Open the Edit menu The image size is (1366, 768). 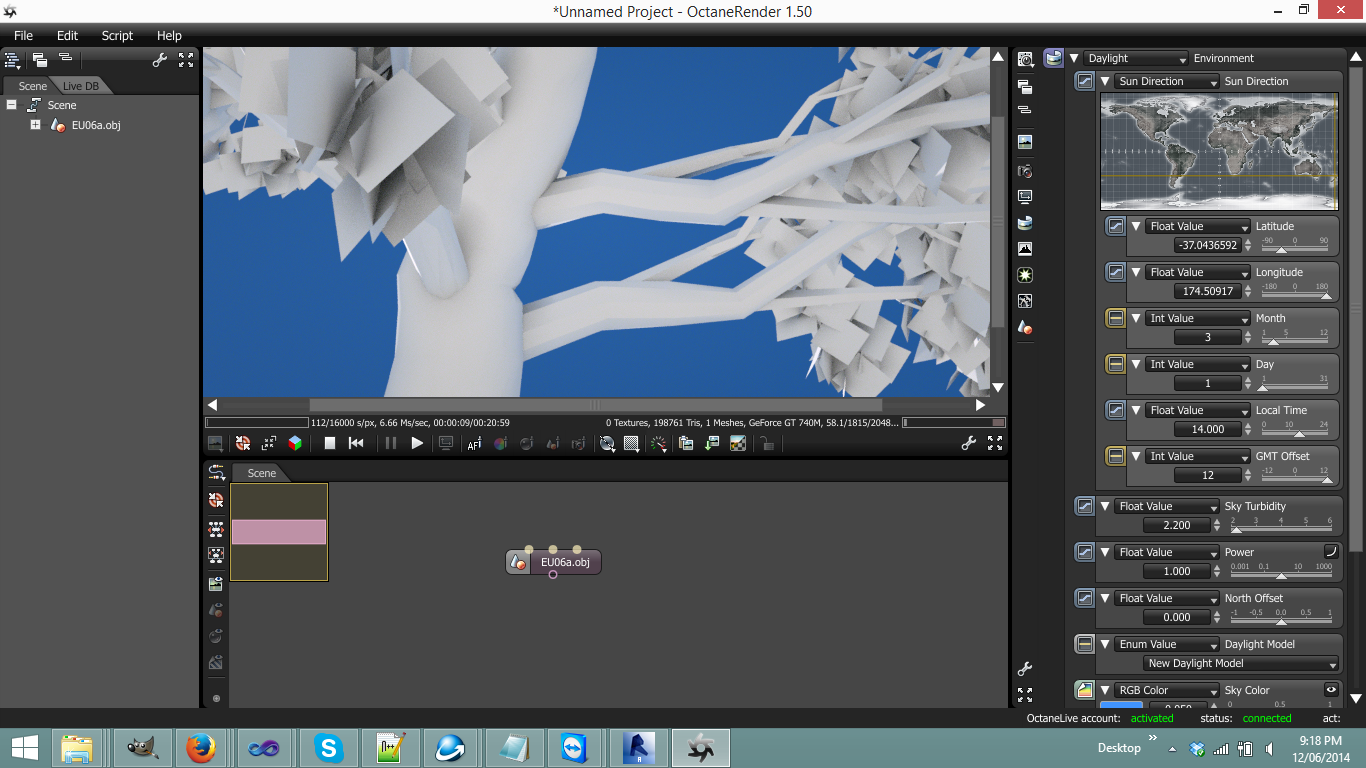coord(67,36)
